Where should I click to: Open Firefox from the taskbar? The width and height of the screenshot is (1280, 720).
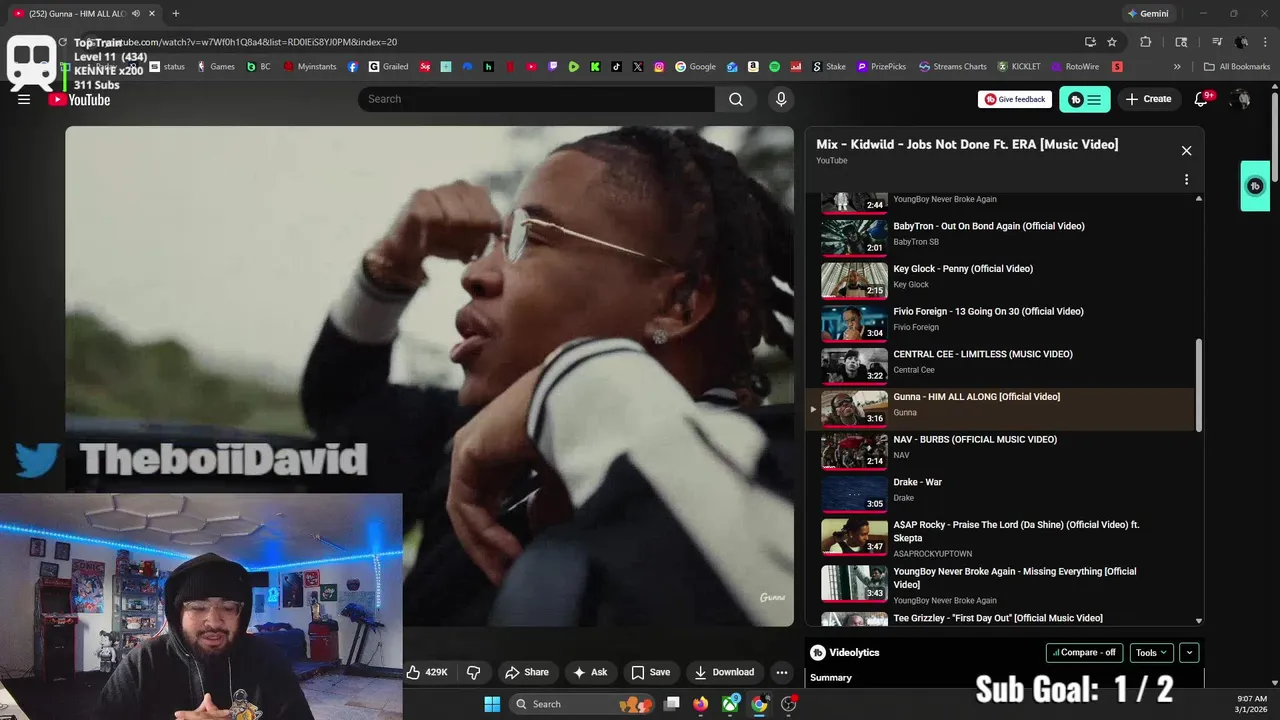point(701,704)
